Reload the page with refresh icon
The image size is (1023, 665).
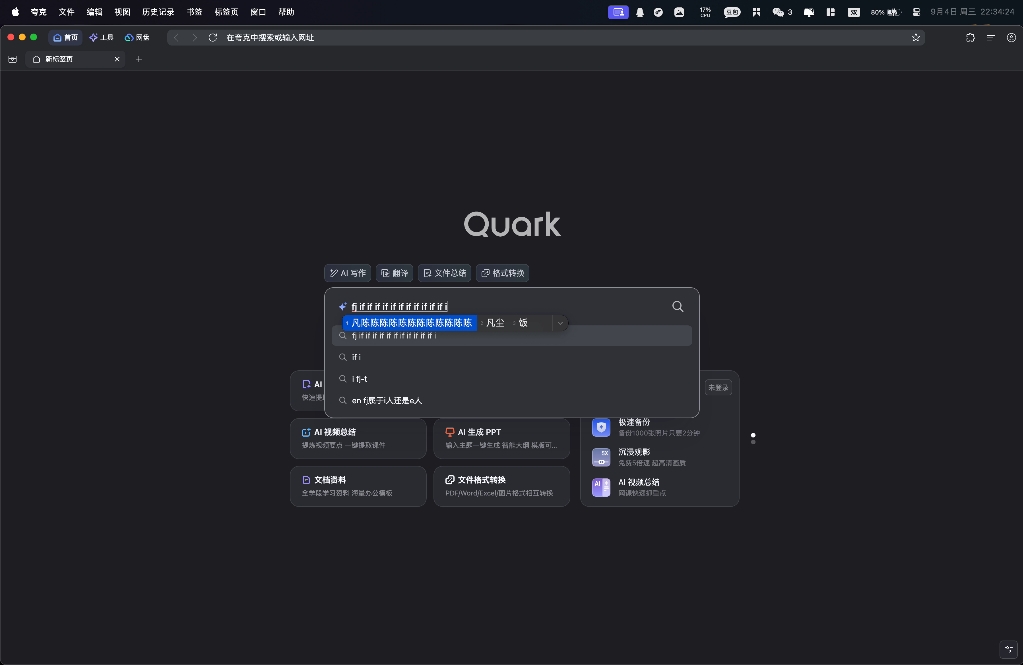(x=213, y=38)
